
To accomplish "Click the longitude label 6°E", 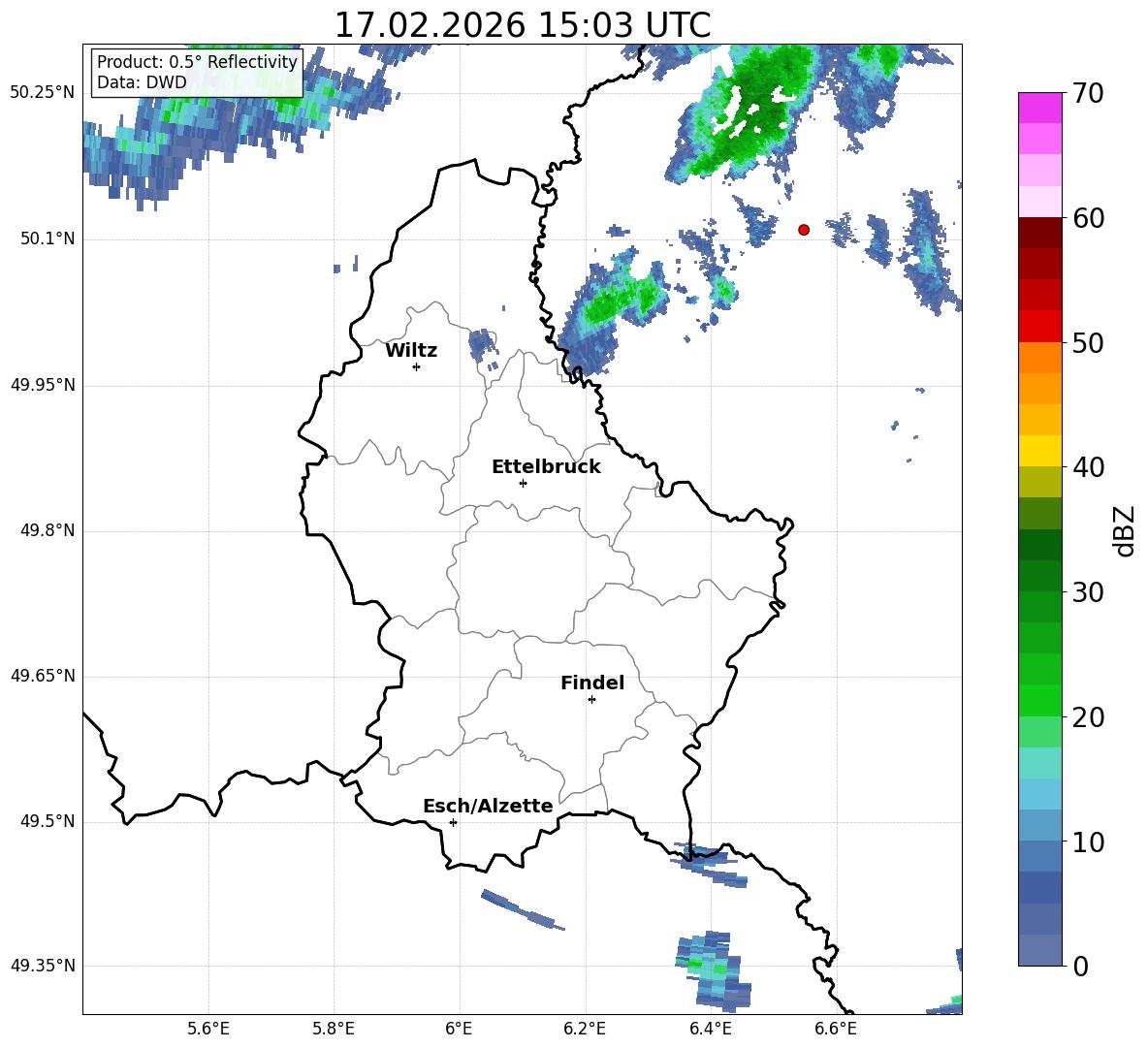I will (459, 1029).
